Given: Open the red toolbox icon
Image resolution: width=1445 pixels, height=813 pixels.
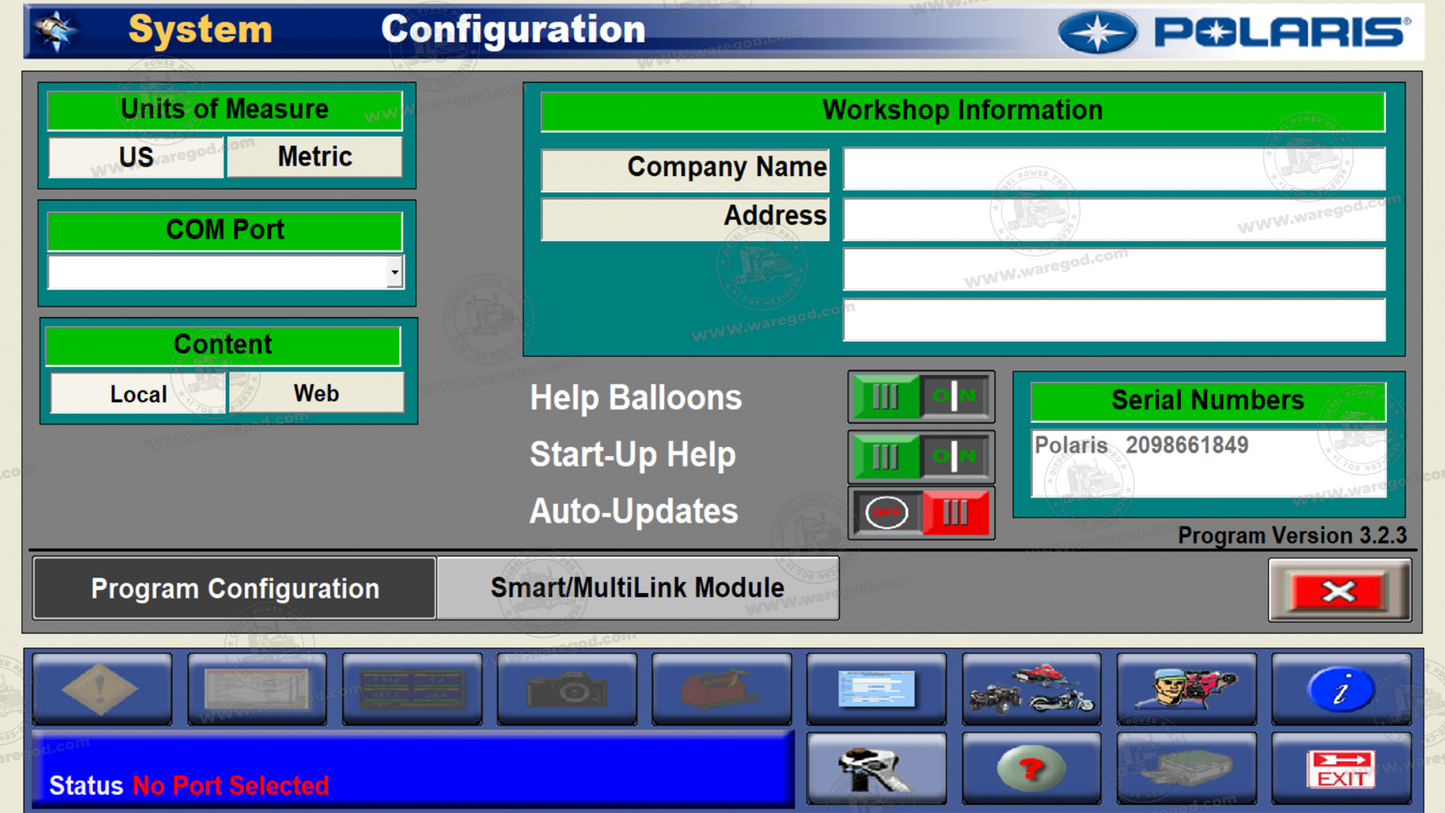Looking at the screenshot, I should 722,688.
